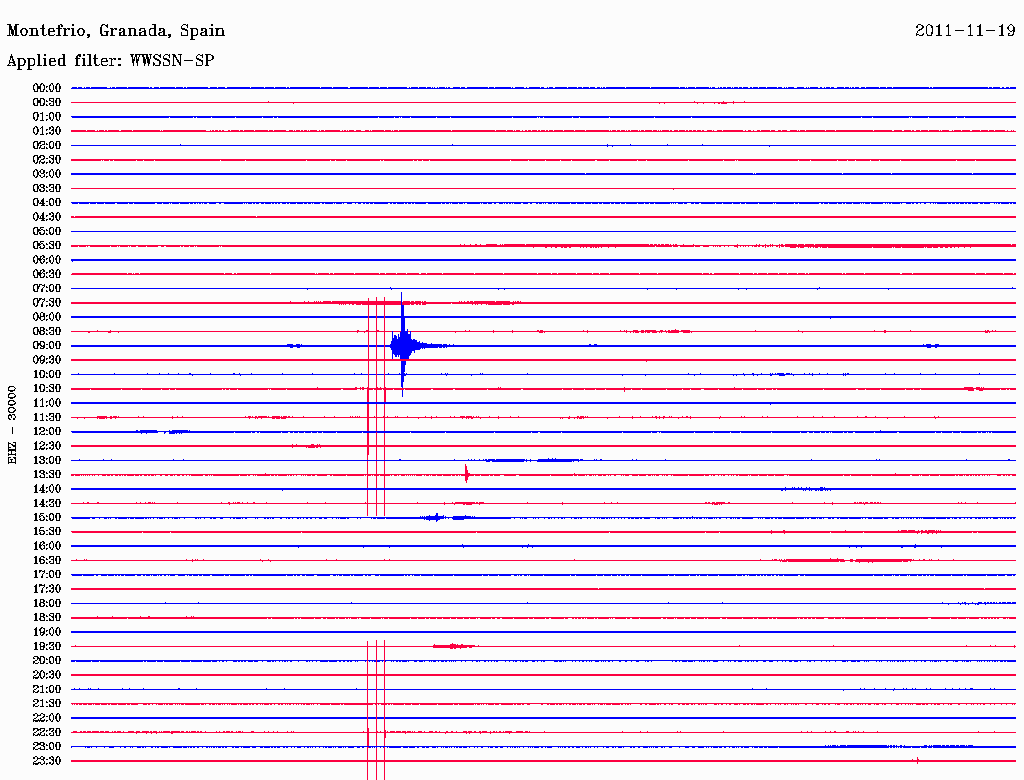Click the 16:00 time label
1024x780 pixels.
(47, 545)
